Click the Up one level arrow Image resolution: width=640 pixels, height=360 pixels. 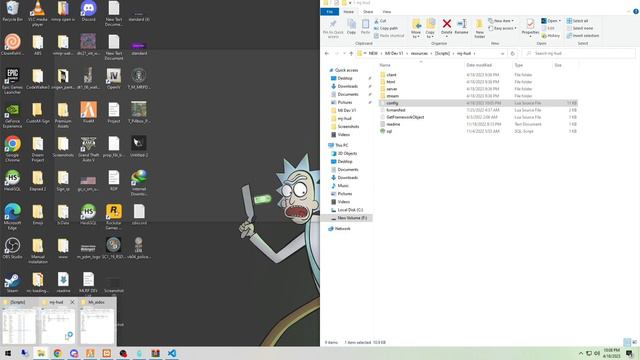point(351,53)
